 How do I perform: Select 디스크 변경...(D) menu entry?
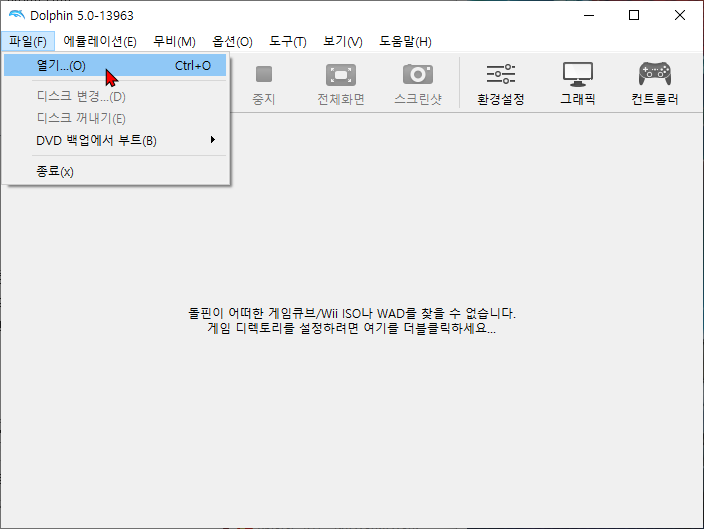click(115, 96)
